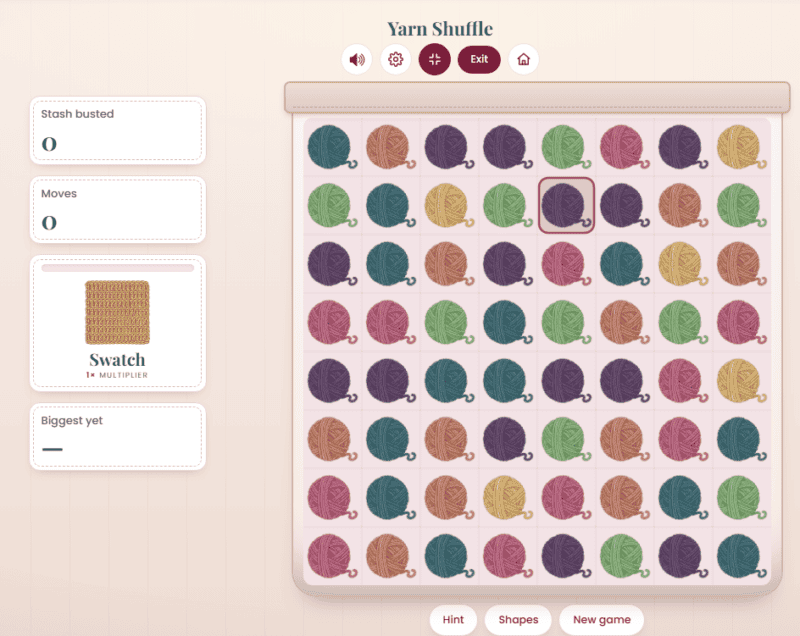Open the settings gear
Viewport: 800px width, 636px height.
pos(395,60)
